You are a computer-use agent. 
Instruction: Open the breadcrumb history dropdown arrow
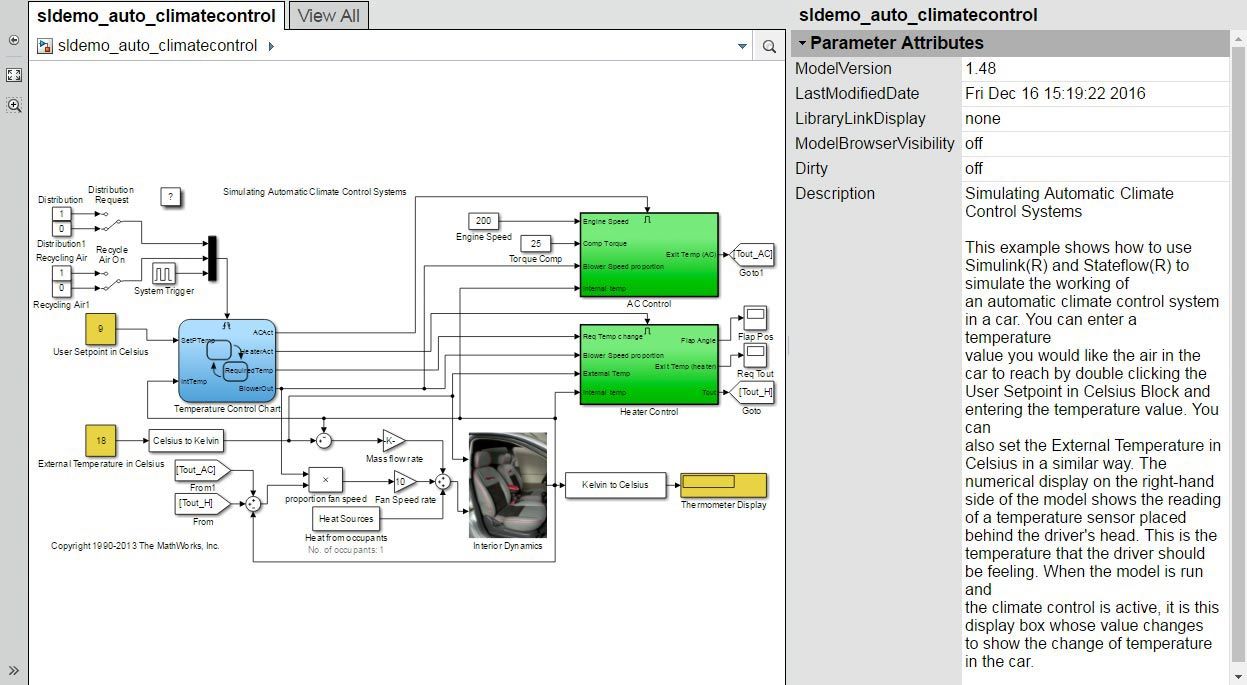tap(742, 46)
